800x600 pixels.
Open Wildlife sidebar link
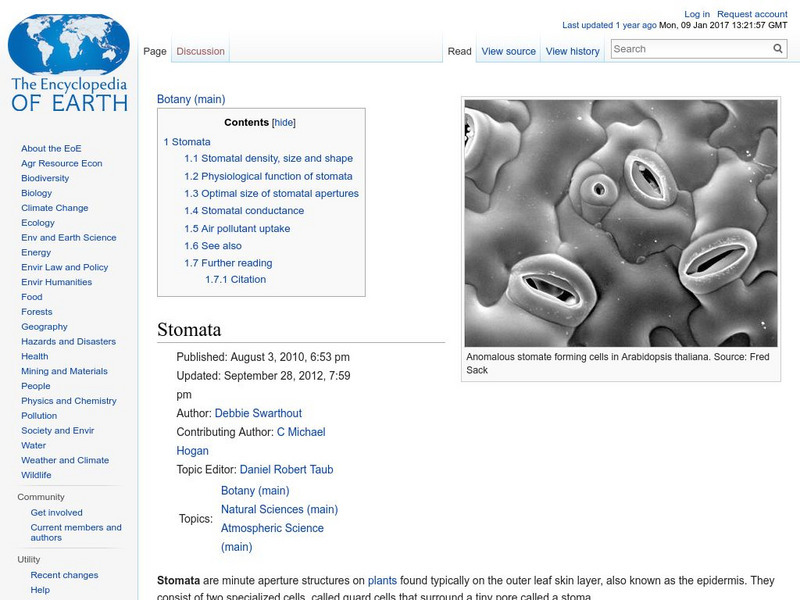(36, 474)
